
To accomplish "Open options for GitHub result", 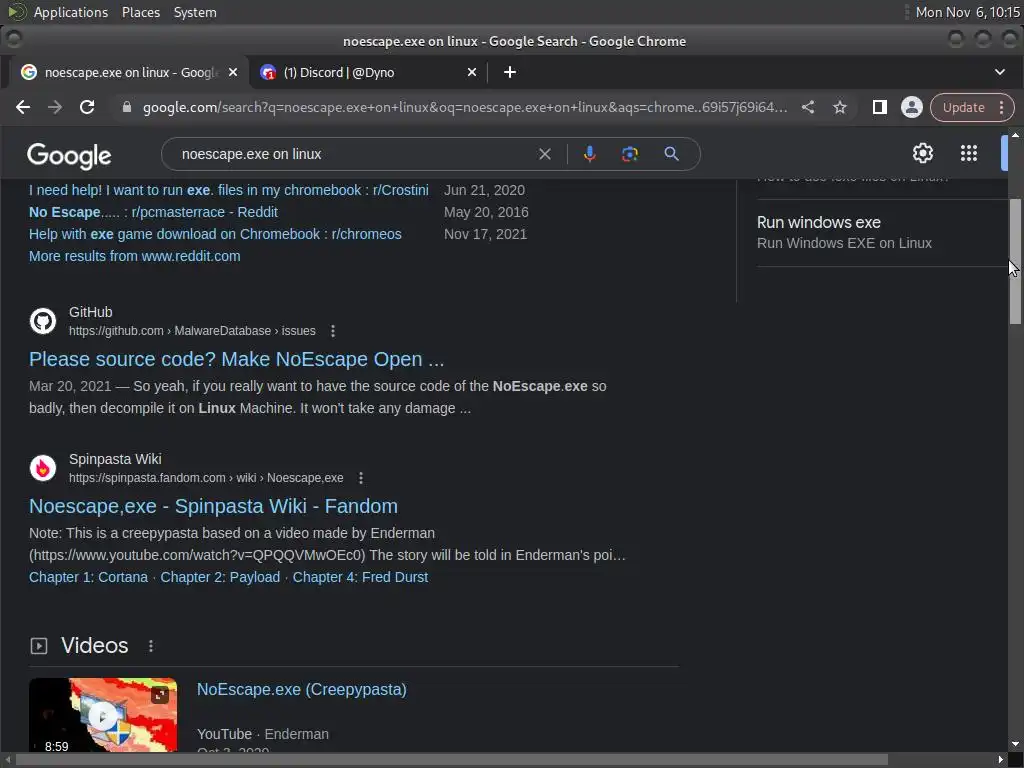I will [x=333, y=331].
